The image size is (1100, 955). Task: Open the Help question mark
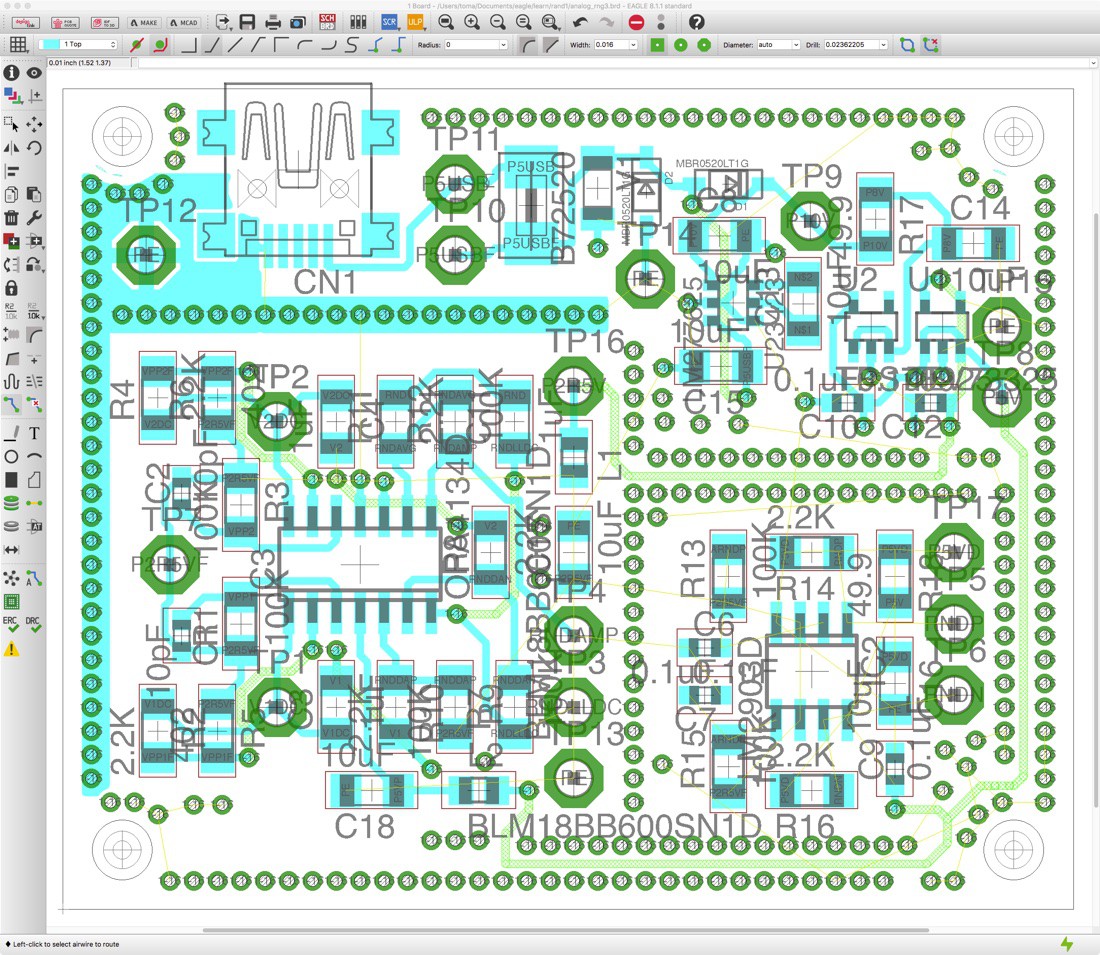pyautogui.click(x=696, y=22)
